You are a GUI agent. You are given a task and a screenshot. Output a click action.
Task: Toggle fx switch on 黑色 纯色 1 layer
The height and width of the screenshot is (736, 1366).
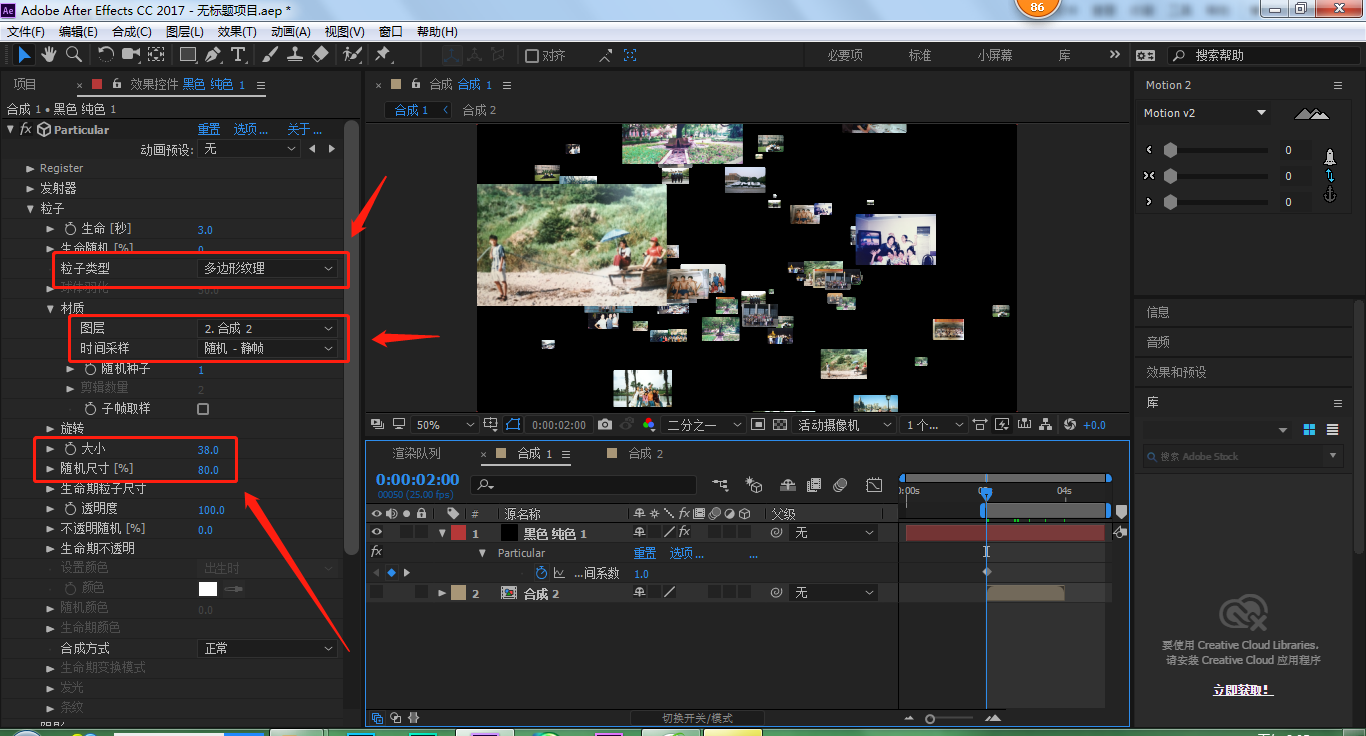pyautogui.click(x=684, y=533)
